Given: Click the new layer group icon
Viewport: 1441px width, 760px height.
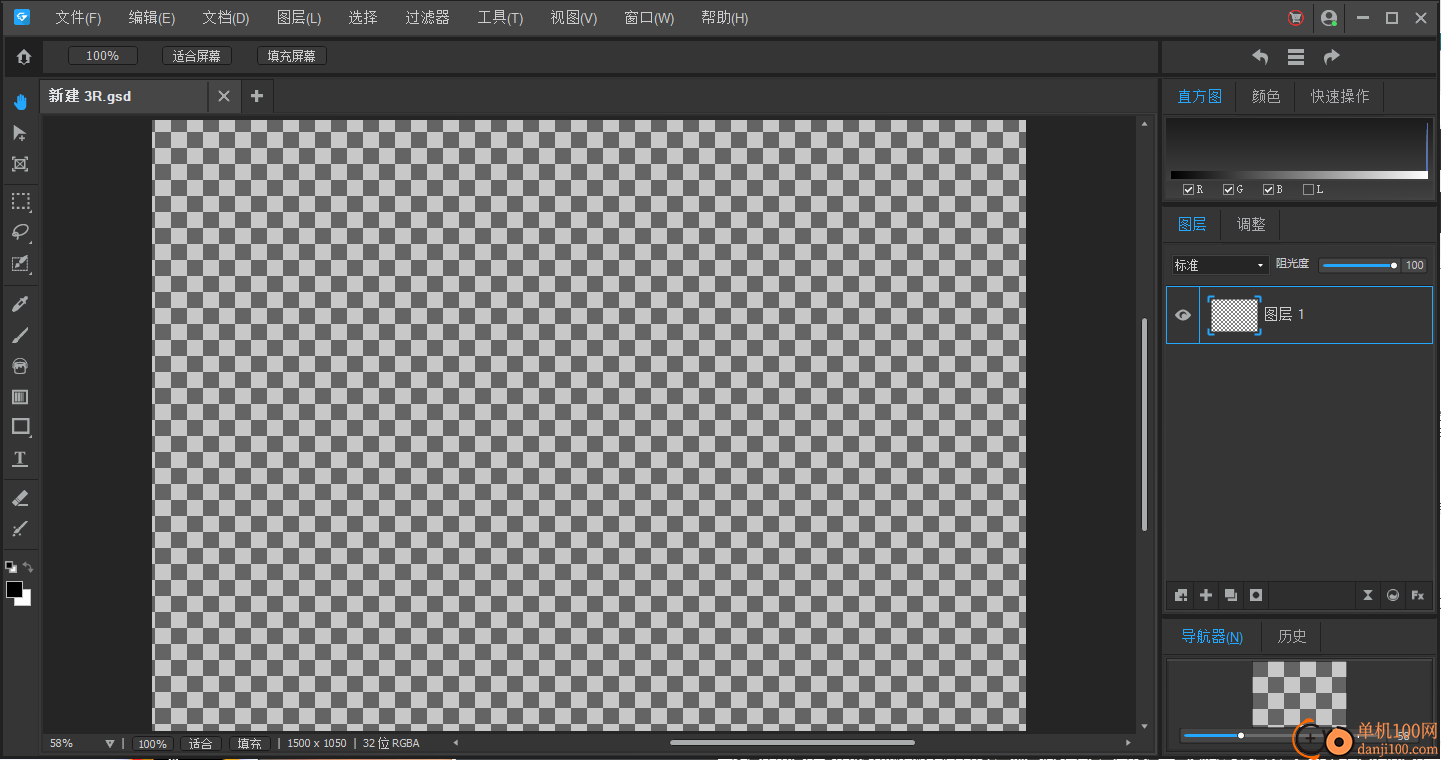Looking at the screenshot, I should pos(1181,595).
